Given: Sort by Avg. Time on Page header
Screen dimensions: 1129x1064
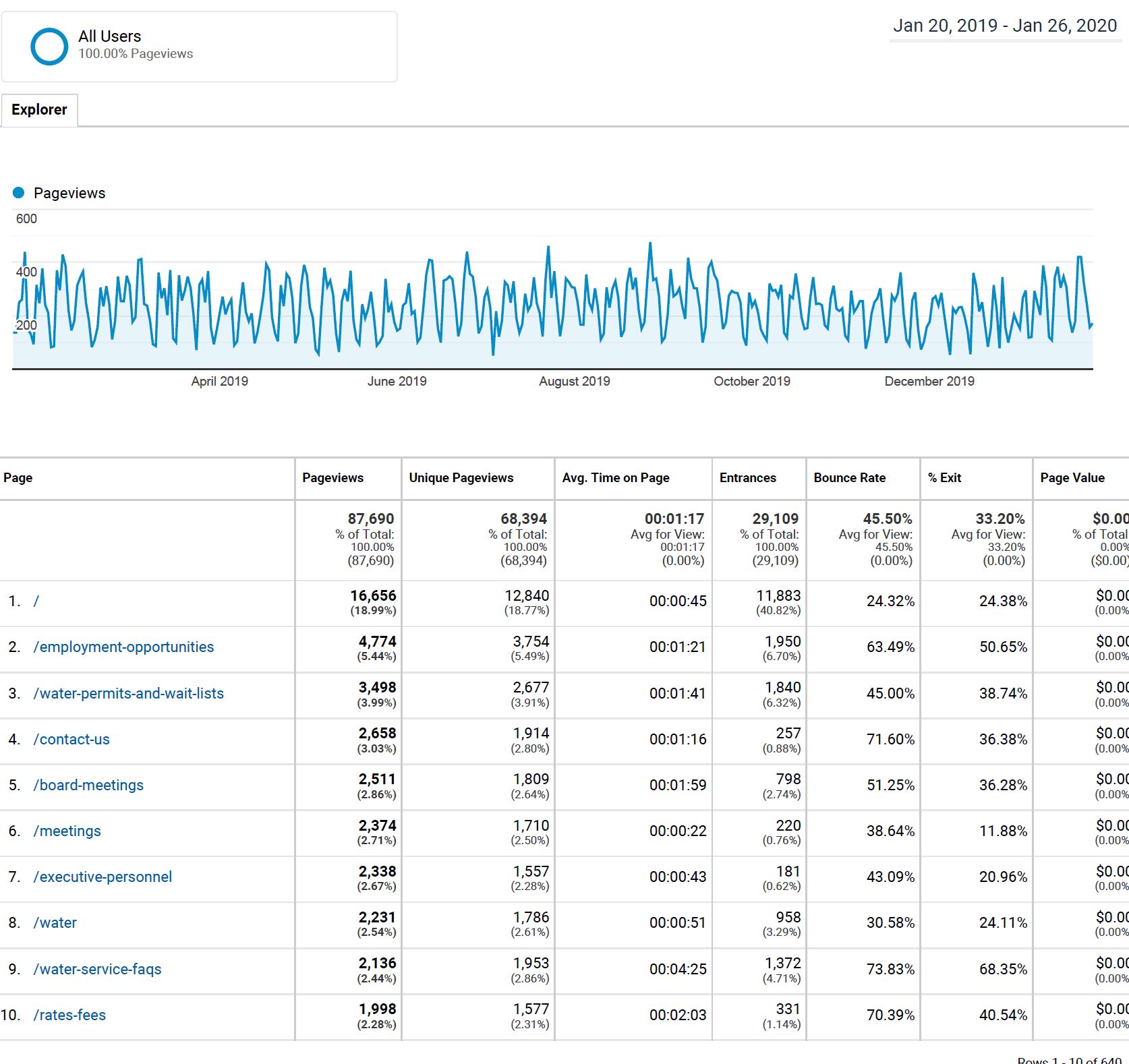Looking at the screenshot, I should pyautogui.click(x=615, y=478).
